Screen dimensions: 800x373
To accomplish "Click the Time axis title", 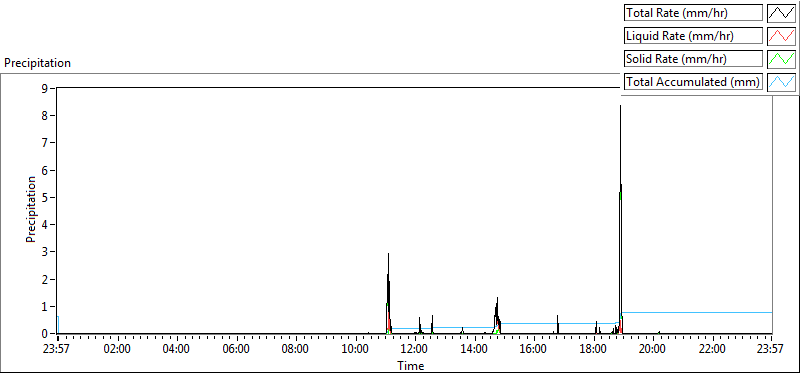I will click(411, 365).
